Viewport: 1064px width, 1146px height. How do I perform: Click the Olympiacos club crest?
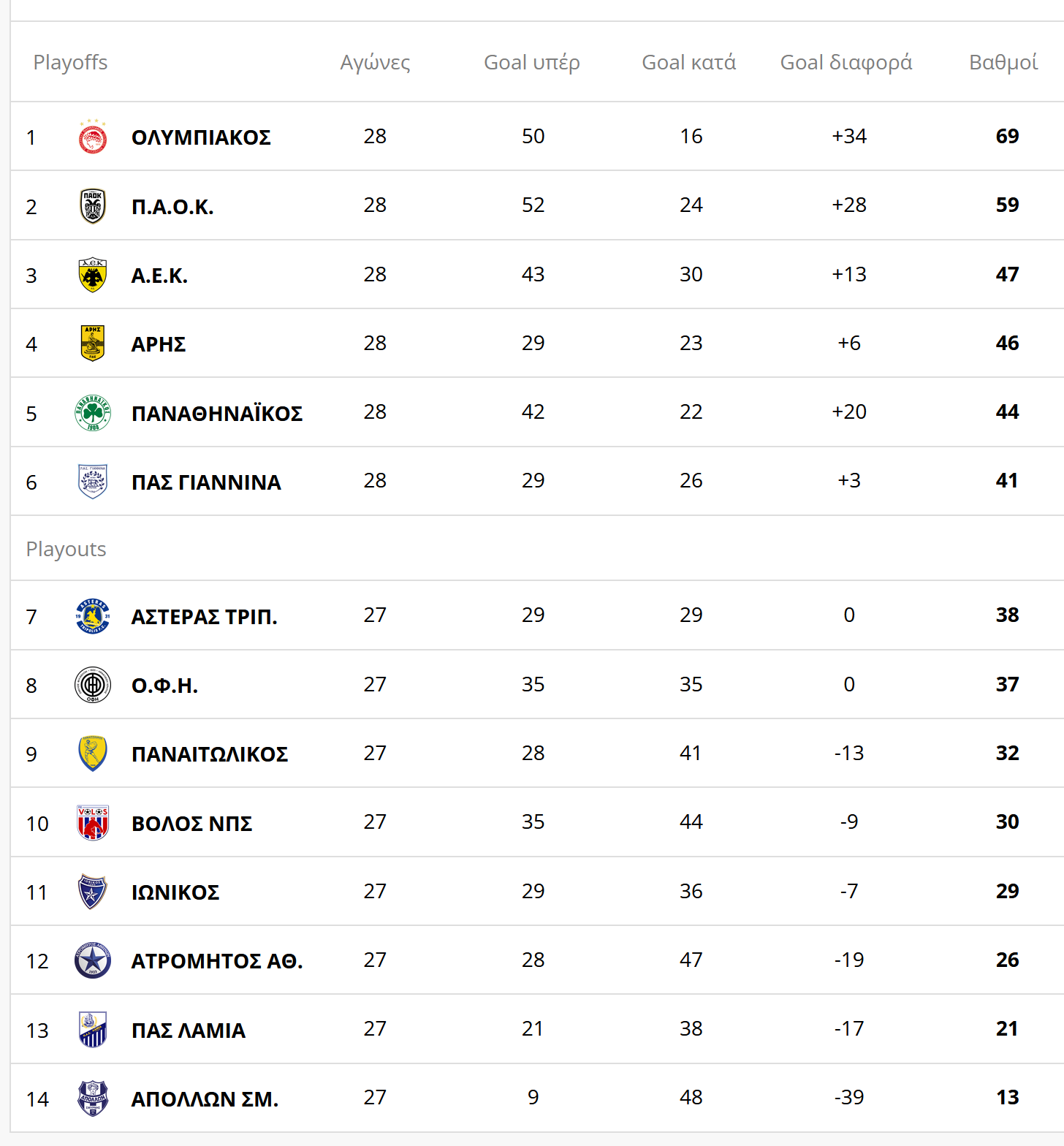tap(93, 137)
